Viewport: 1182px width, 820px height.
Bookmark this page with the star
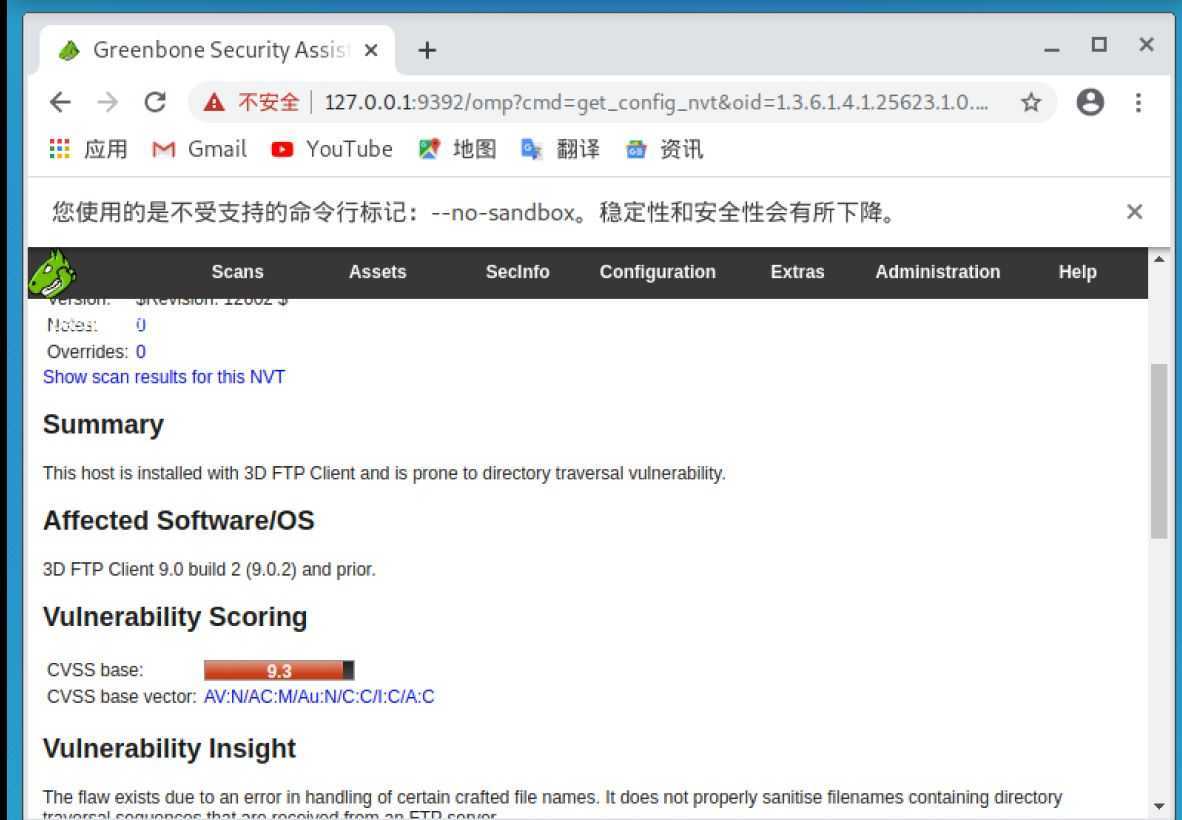pos(1030,102)
